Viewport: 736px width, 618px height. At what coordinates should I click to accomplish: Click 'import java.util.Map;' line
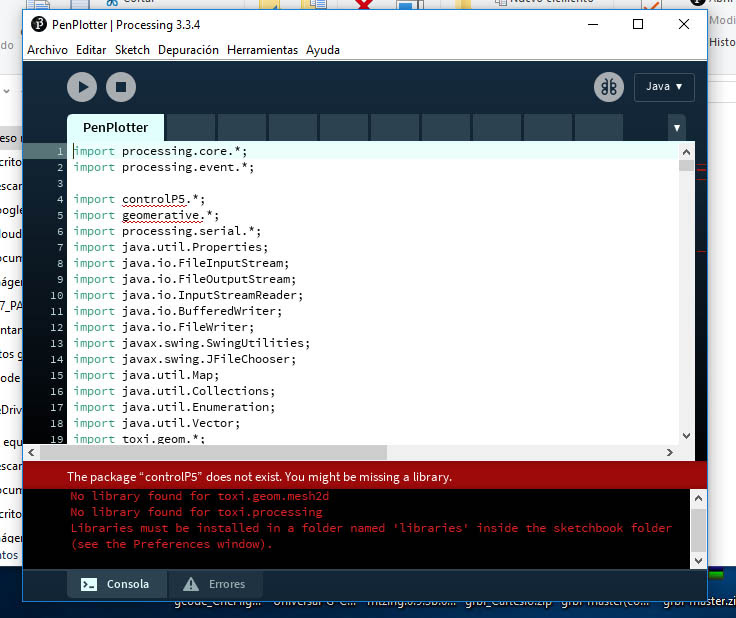coord(146,375)
